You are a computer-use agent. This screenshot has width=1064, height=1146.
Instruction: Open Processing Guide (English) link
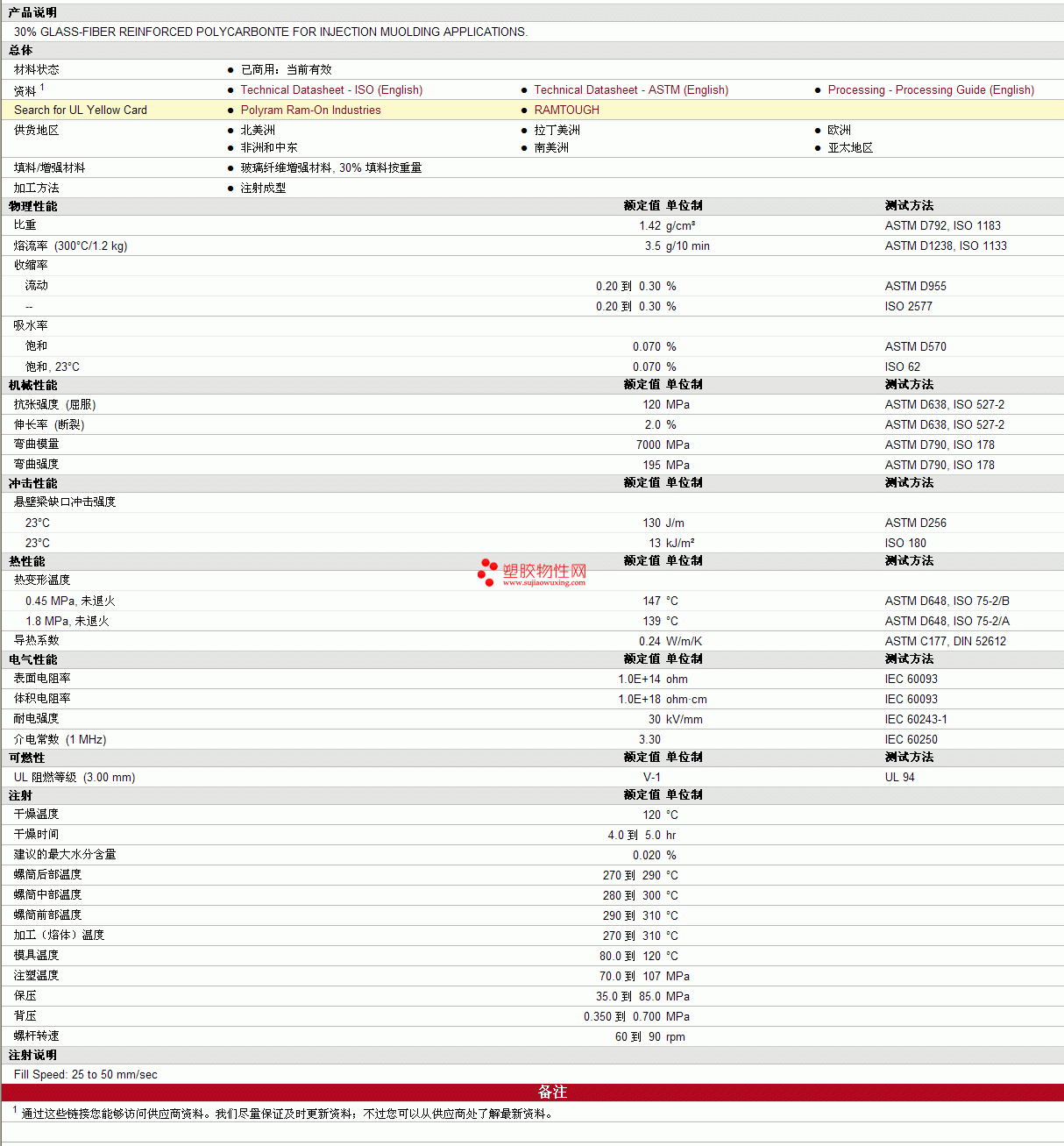(931, 90)
